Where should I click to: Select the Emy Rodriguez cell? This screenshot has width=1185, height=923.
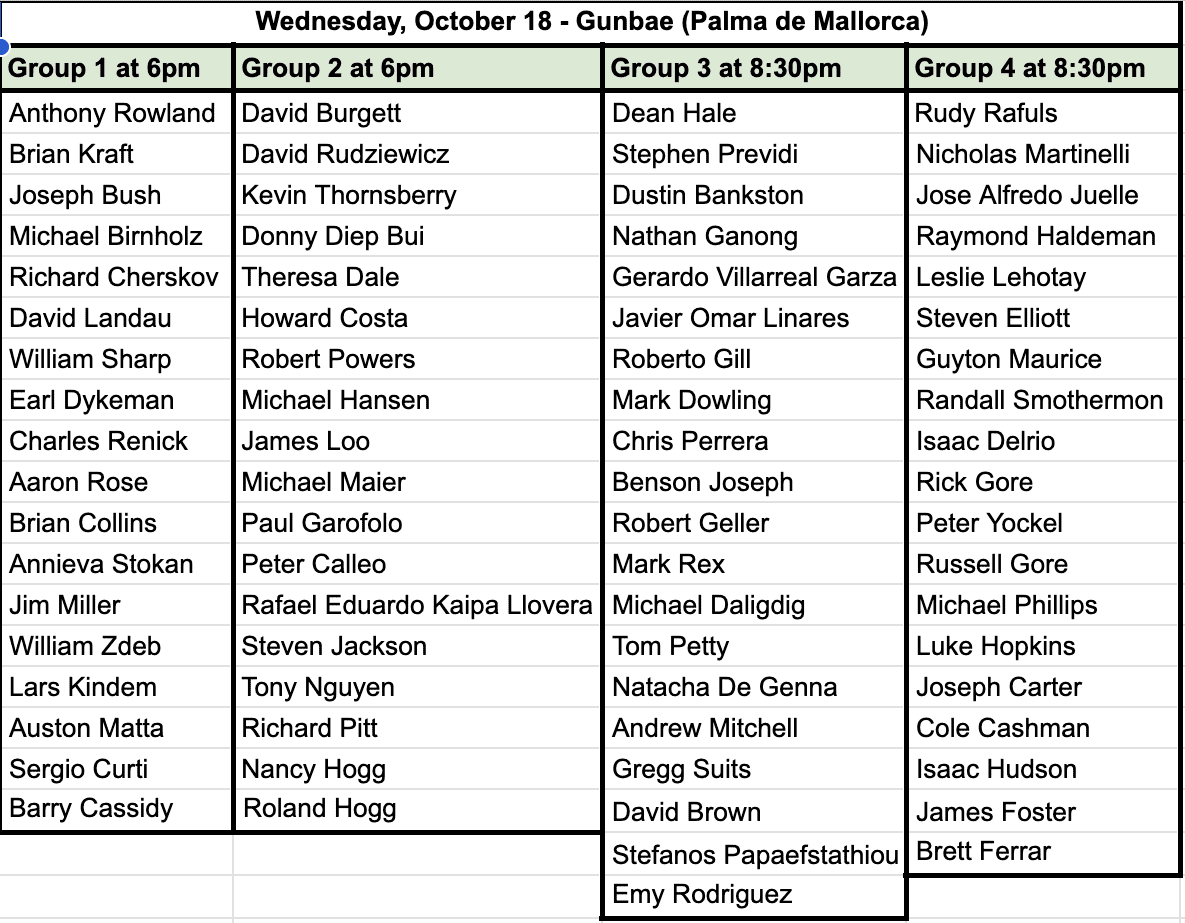coord(754,895)
